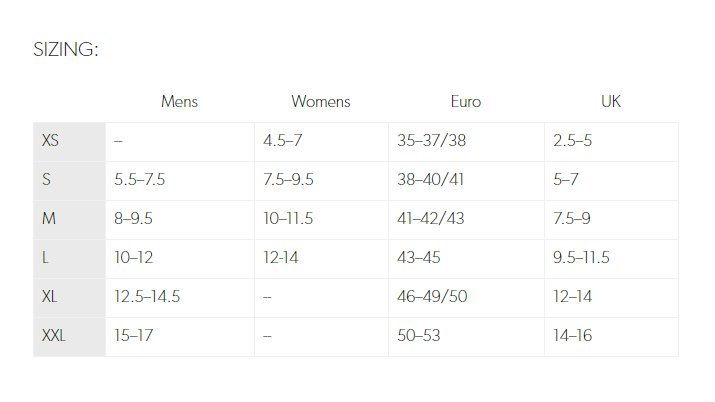
Task: Select Euro size 41–42/43 cell
Action: coord(431,219)
